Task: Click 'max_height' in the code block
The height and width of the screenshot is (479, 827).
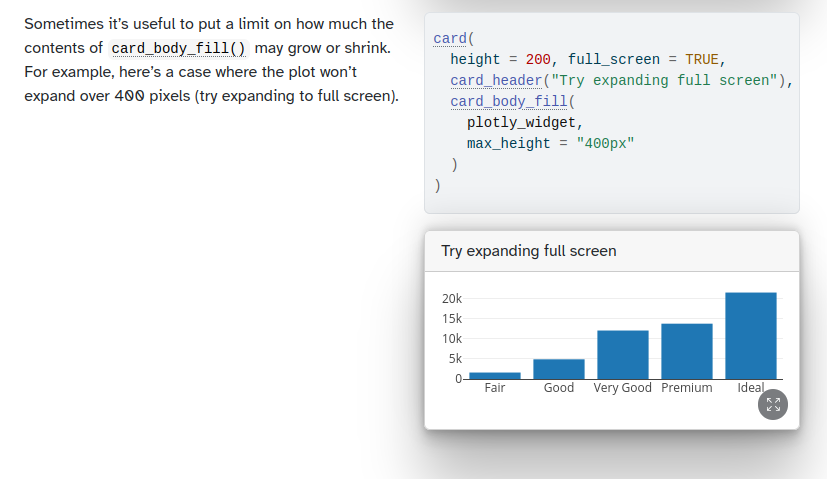Action: point(508,143)
